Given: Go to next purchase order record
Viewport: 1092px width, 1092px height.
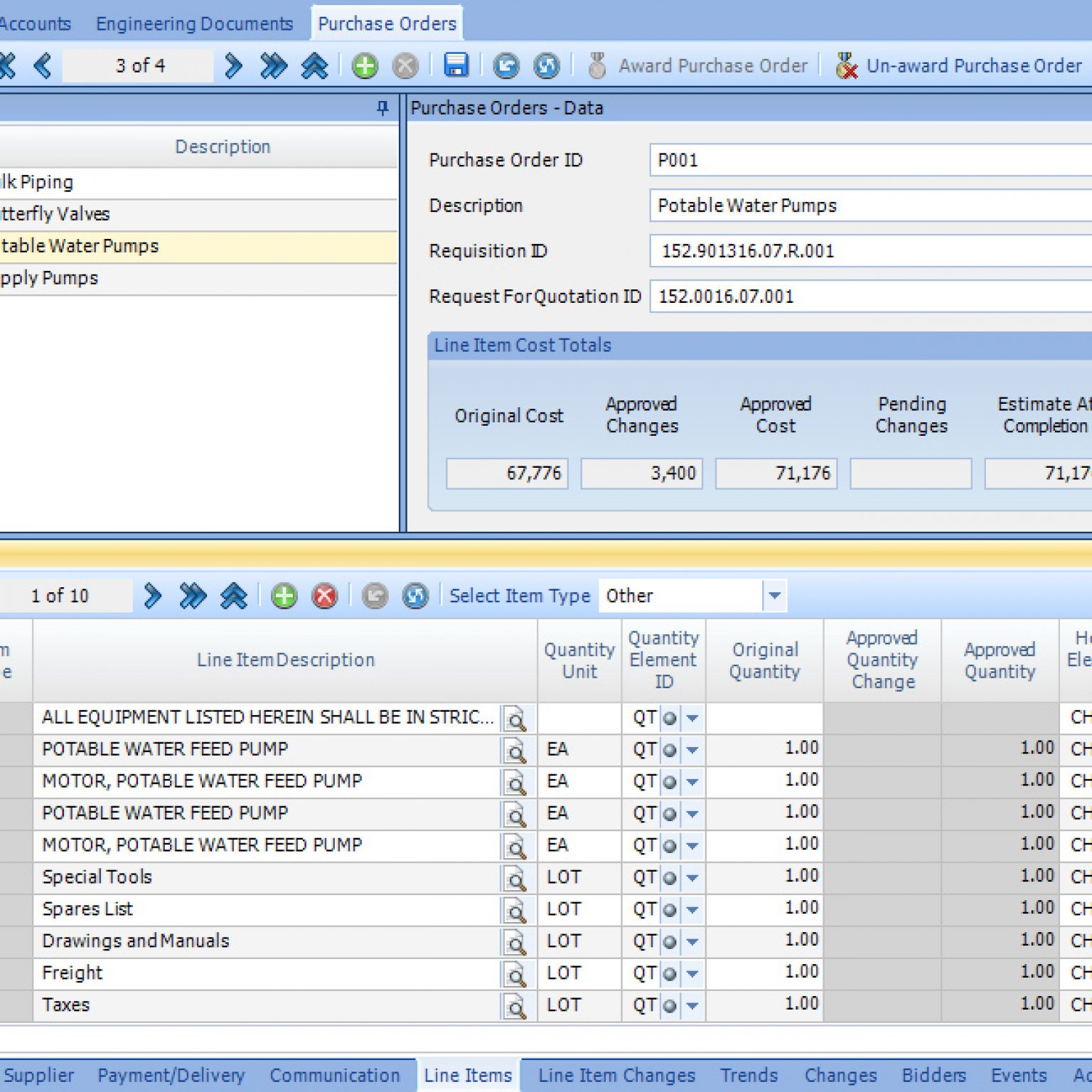Looking at the screenshot, I should tap(232, 66).
